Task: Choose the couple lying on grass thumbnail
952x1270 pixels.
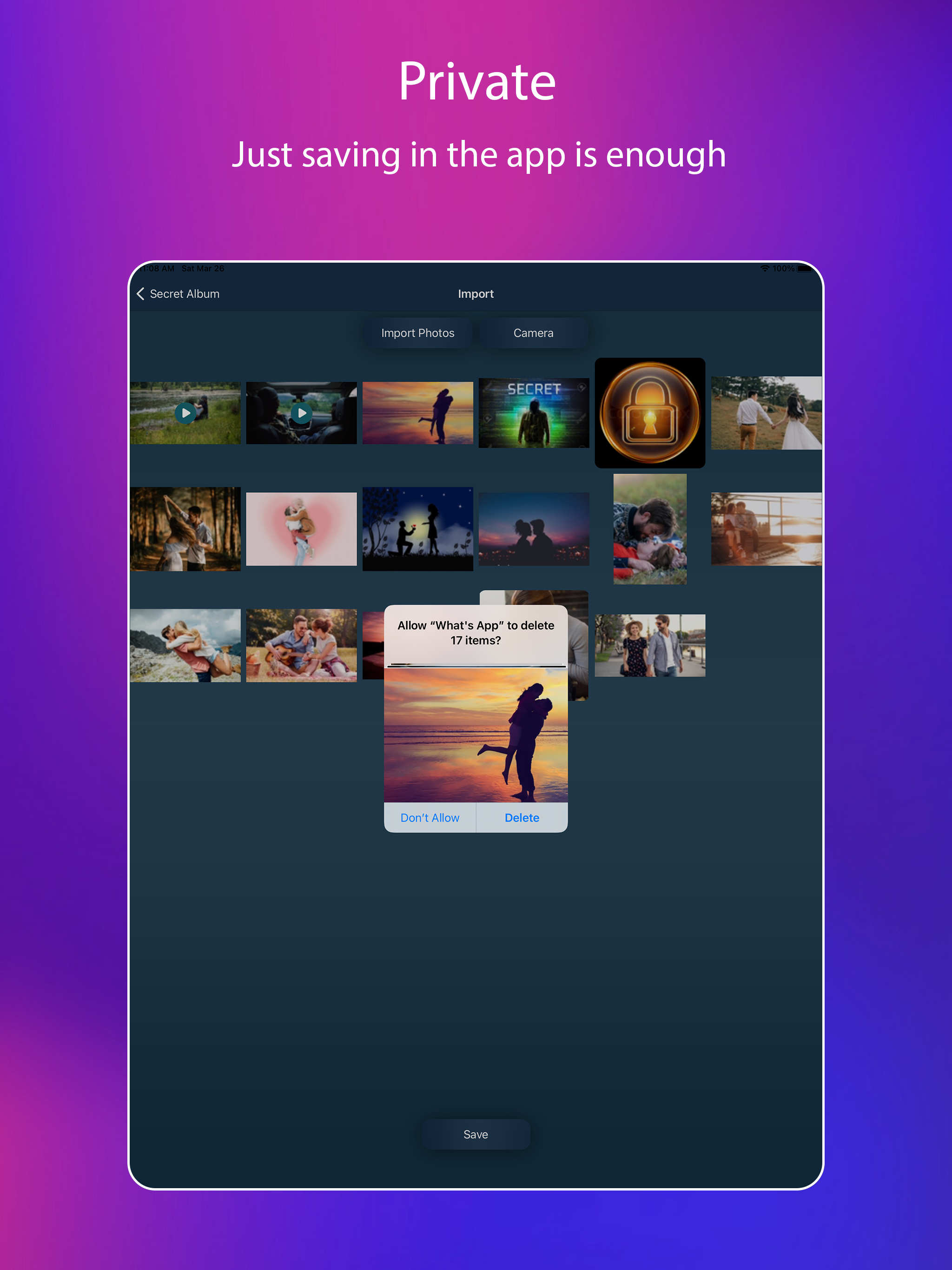Action: [649, 529]
